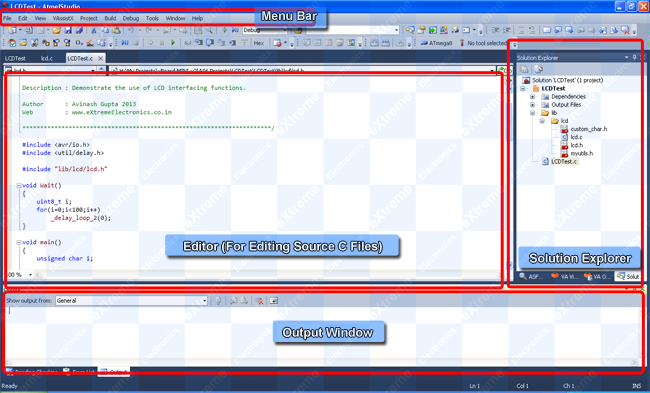Image resolution: width=650 pixels, height=393 pixels.
Task: Switch to the lcd.c editor tab
Action: point(47,58)
